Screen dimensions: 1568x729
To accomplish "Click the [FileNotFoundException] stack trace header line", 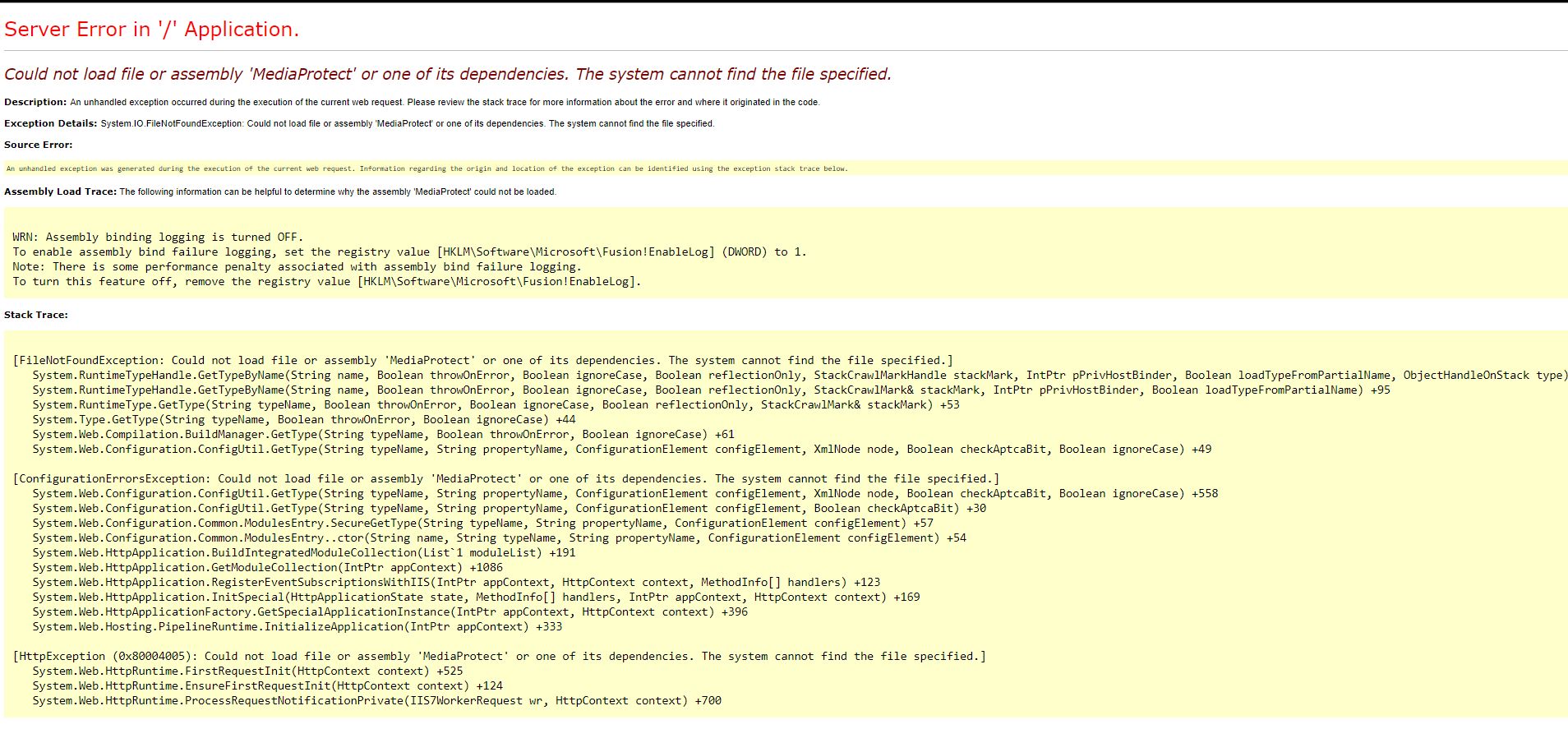I will tap(482, 360).
